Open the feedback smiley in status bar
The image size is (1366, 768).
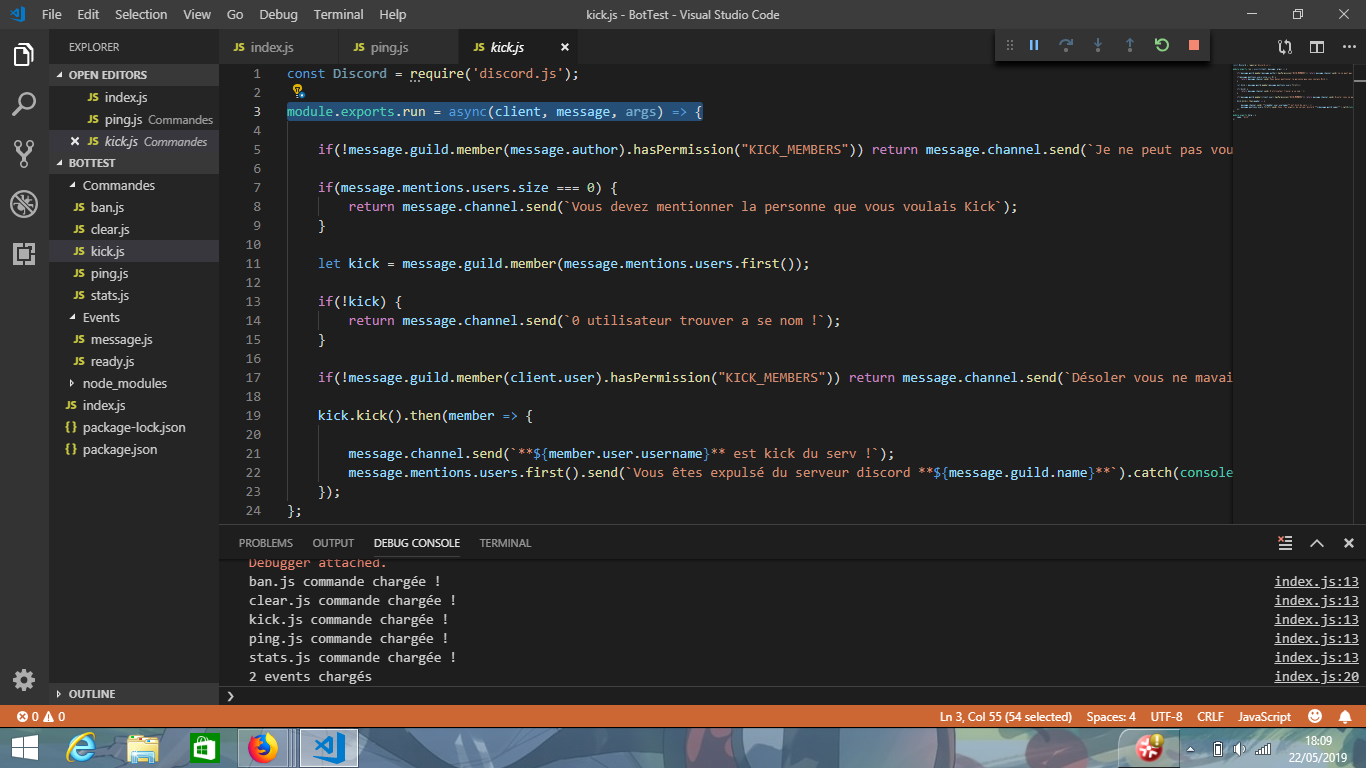1315,716
